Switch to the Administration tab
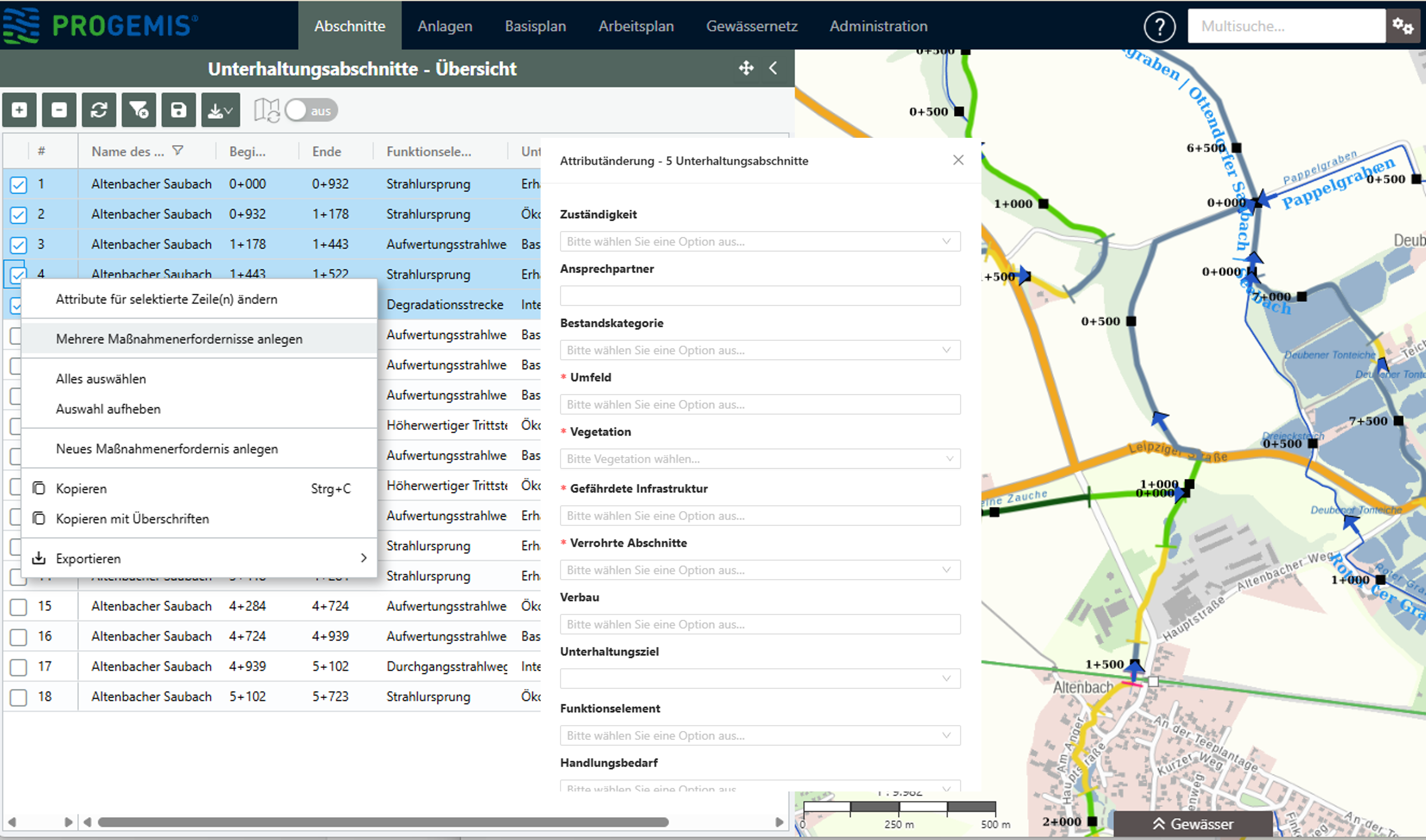 (x=878, y=26)
